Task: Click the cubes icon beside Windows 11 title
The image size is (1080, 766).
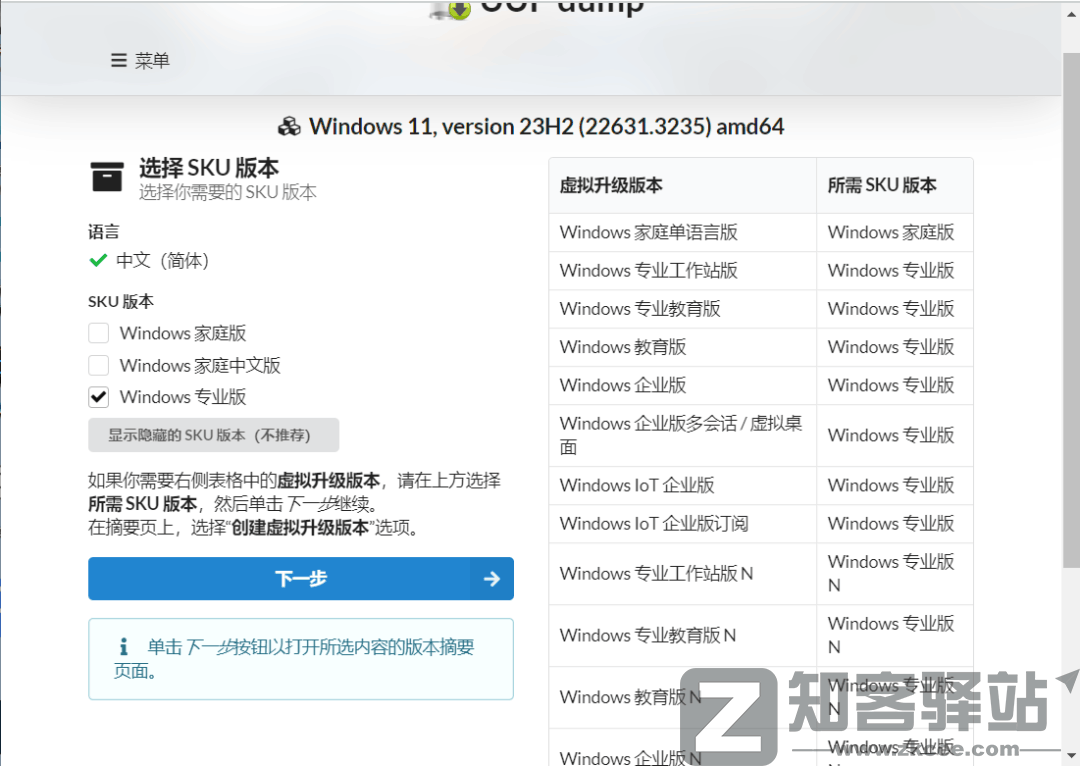Action: coord(289,127)
